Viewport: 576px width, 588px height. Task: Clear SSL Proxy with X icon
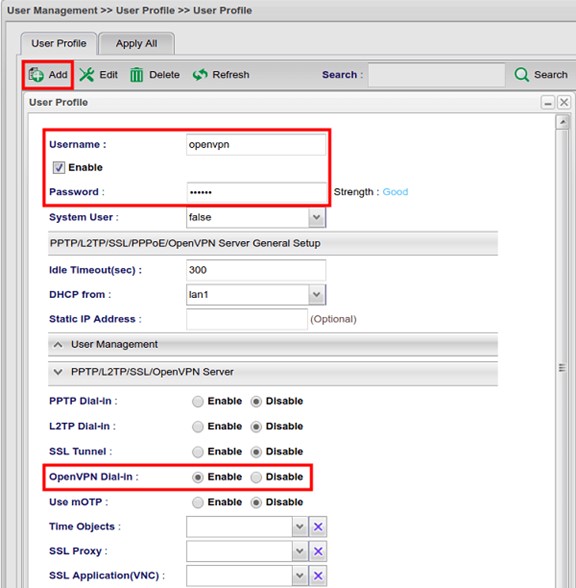pyautogui.click(x=318, y=551)
